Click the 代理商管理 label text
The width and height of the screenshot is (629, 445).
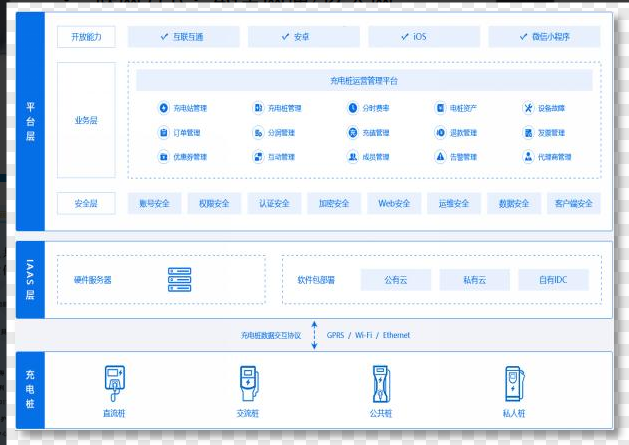554,157
